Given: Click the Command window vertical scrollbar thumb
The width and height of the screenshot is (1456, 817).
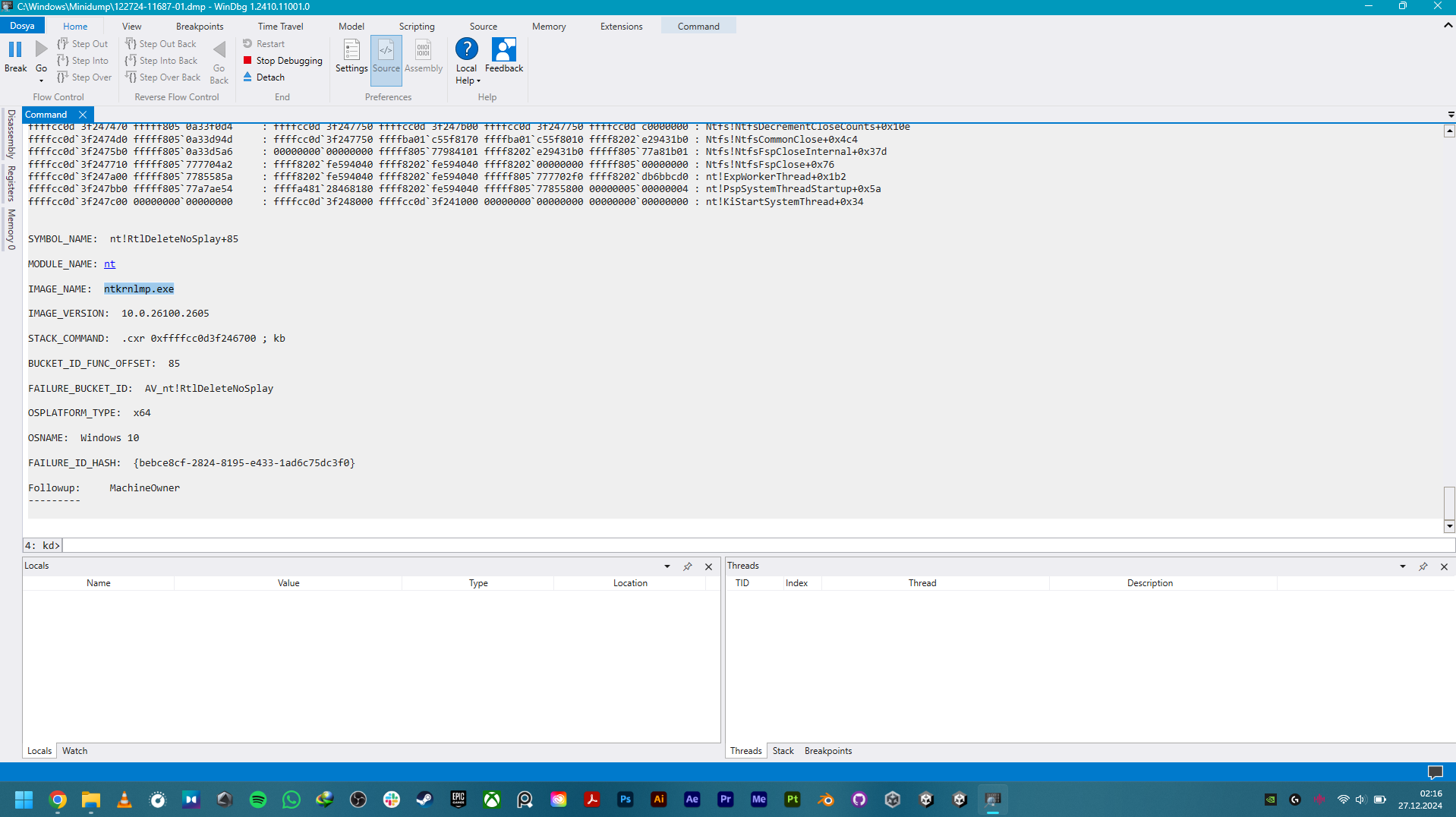Looking at the screenshot, I should coord(1449,503).
